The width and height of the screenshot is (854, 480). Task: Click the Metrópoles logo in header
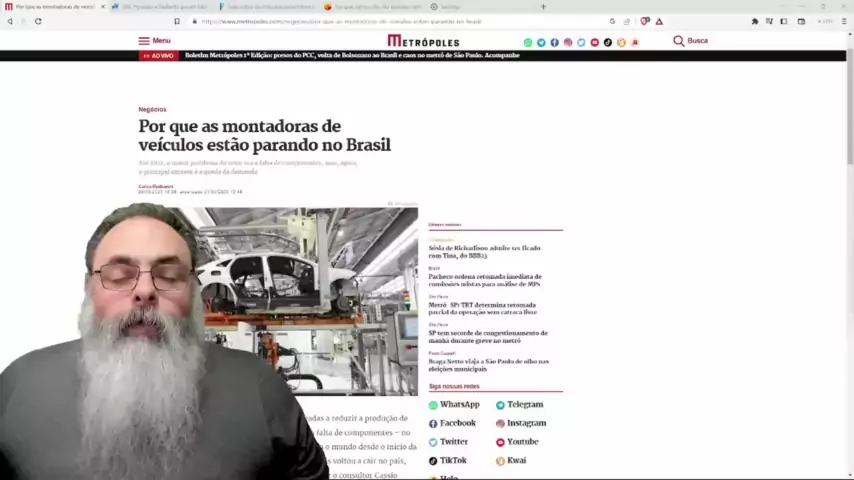(423, 41)
